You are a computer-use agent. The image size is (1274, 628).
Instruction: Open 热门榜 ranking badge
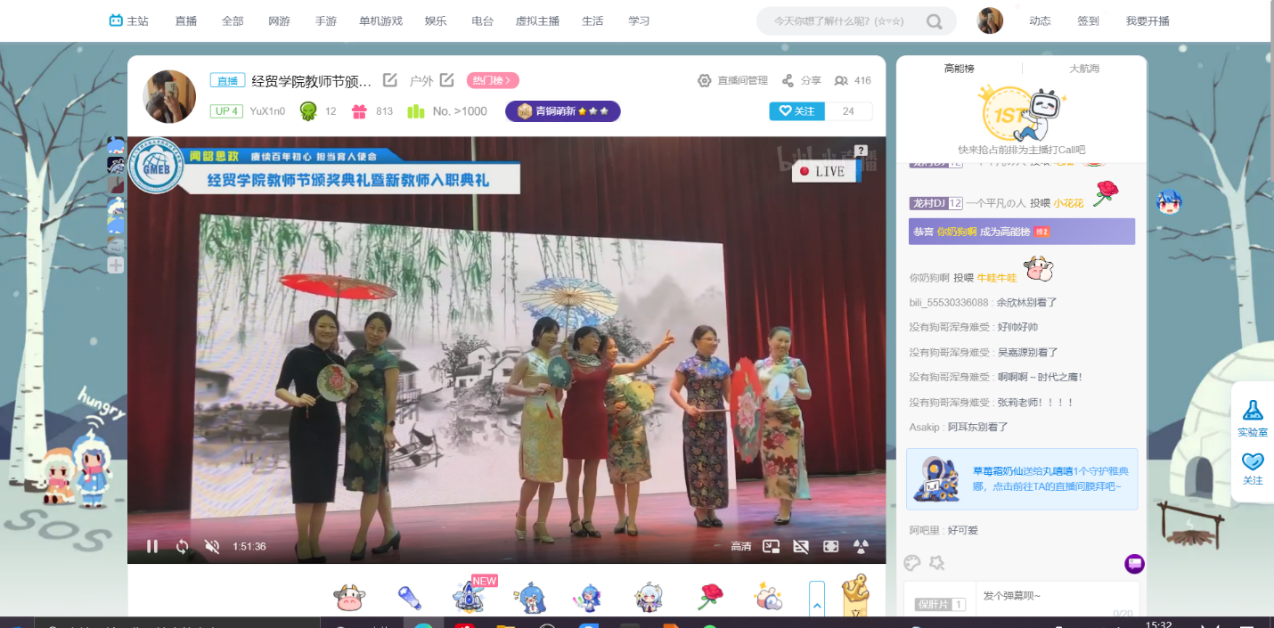tap(492, 81)
